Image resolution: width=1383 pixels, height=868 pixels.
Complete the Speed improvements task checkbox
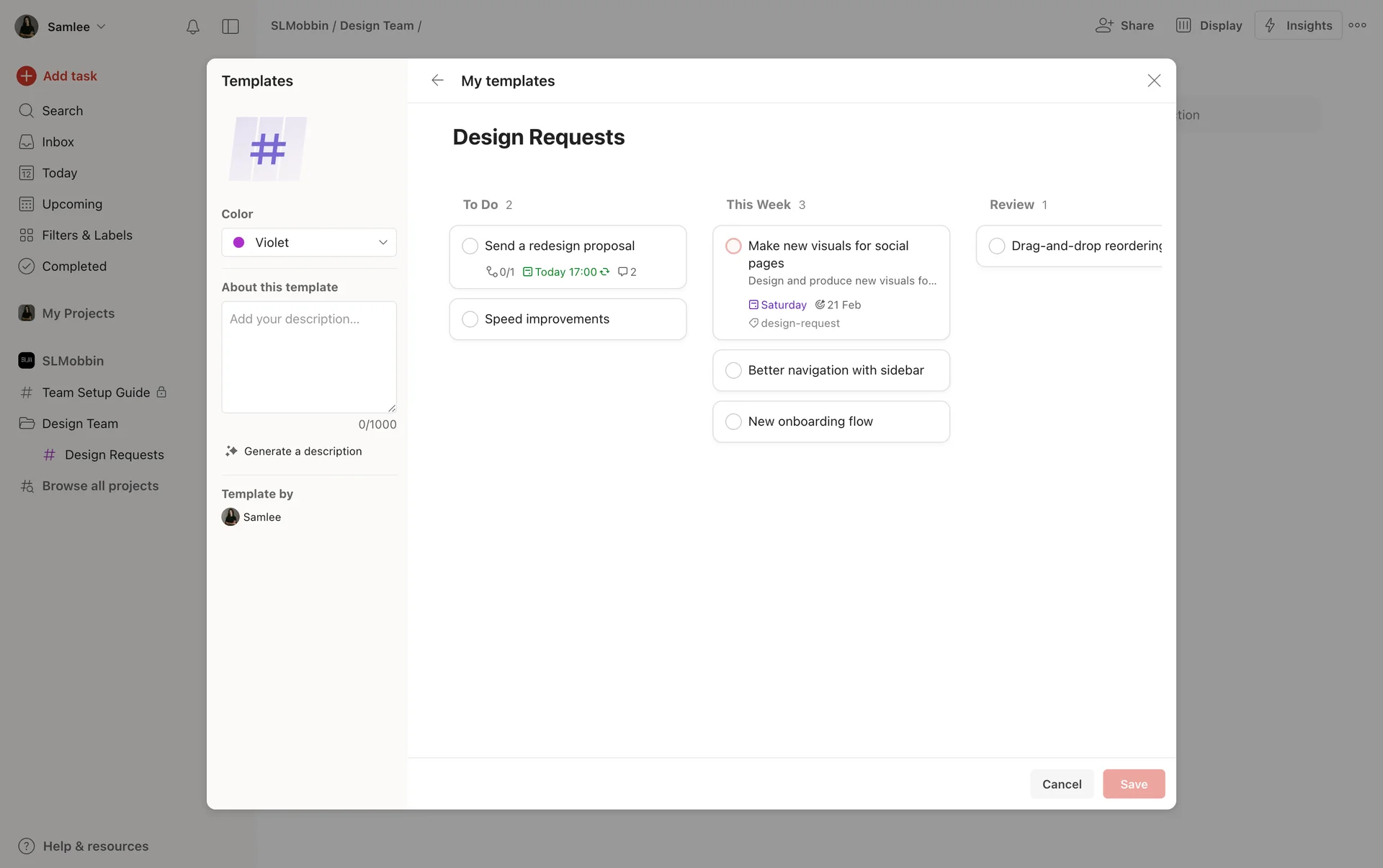click(x=470, y=319)
